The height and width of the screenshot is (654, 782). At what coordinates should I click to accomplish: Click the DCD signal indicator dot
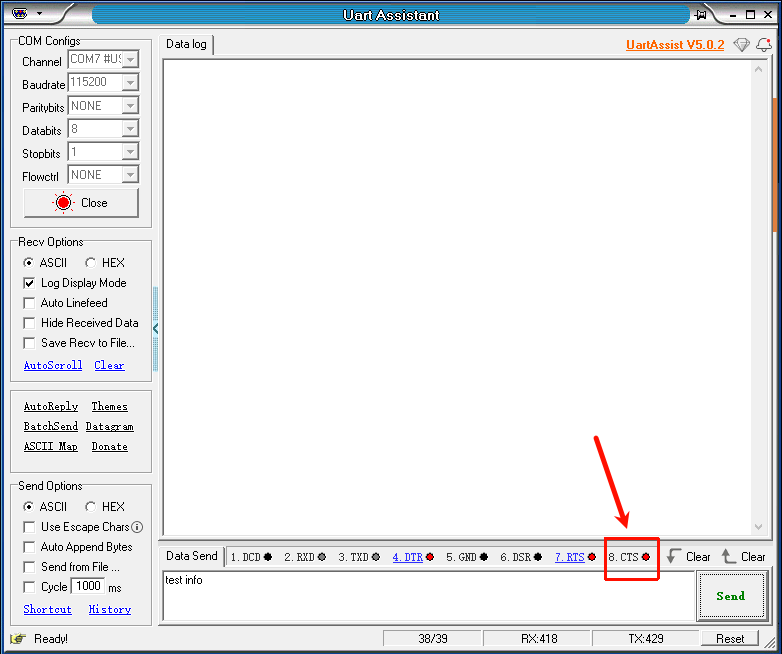268,557
